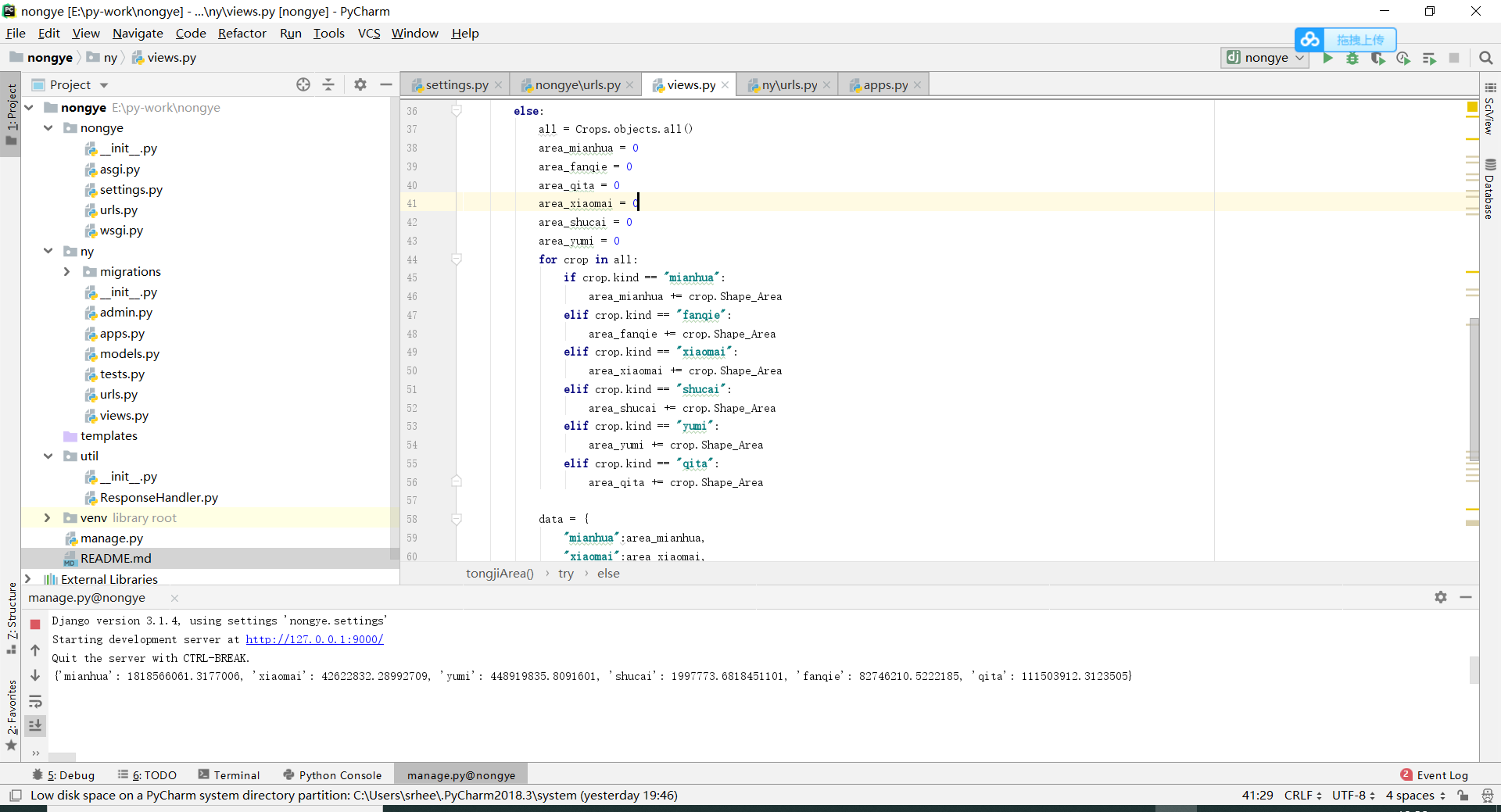Switch to settings.py editor tab
The height and width of the screenshot is (812, 1501).
coord(457,85)
